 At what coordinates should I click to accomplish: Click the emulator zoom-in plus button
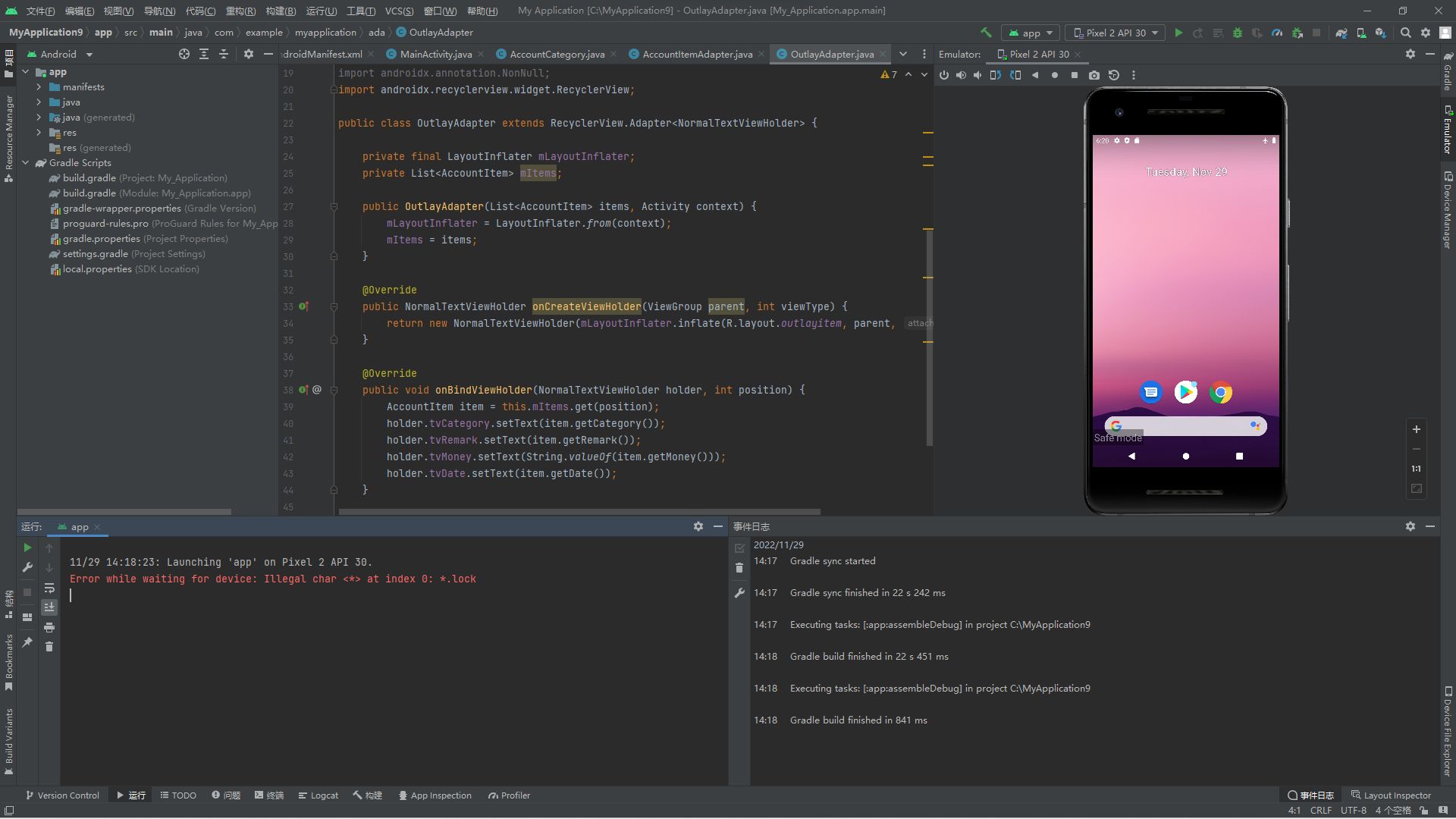click(x=1416, y=429)
